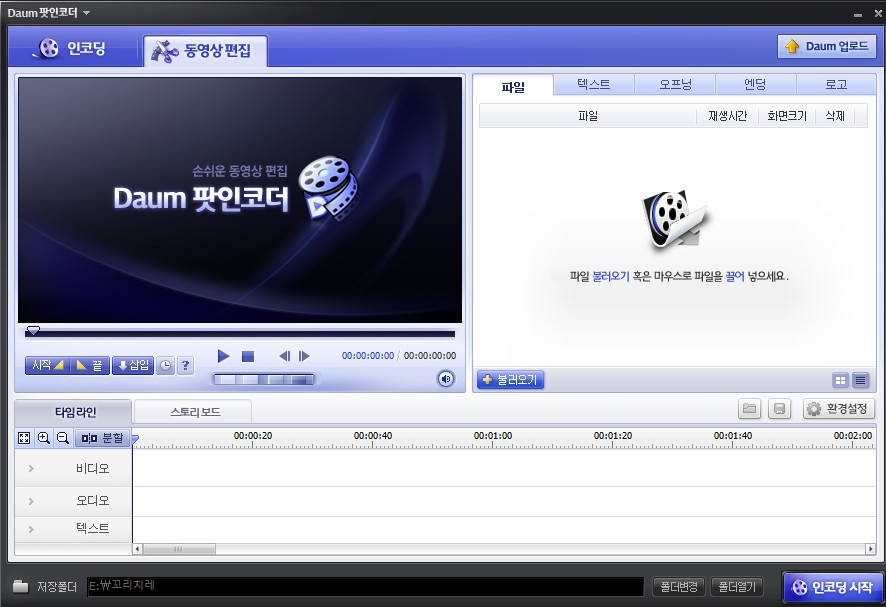
Task: Open 환경설정 with the gear icon
Action: pos(836,408)
